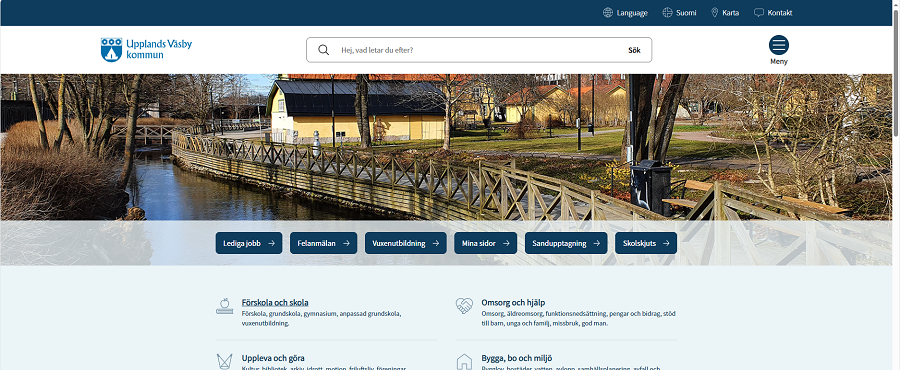Click the house icon beside Bygga, bo
The image size is (900, 370).
(x=464, y=362)
